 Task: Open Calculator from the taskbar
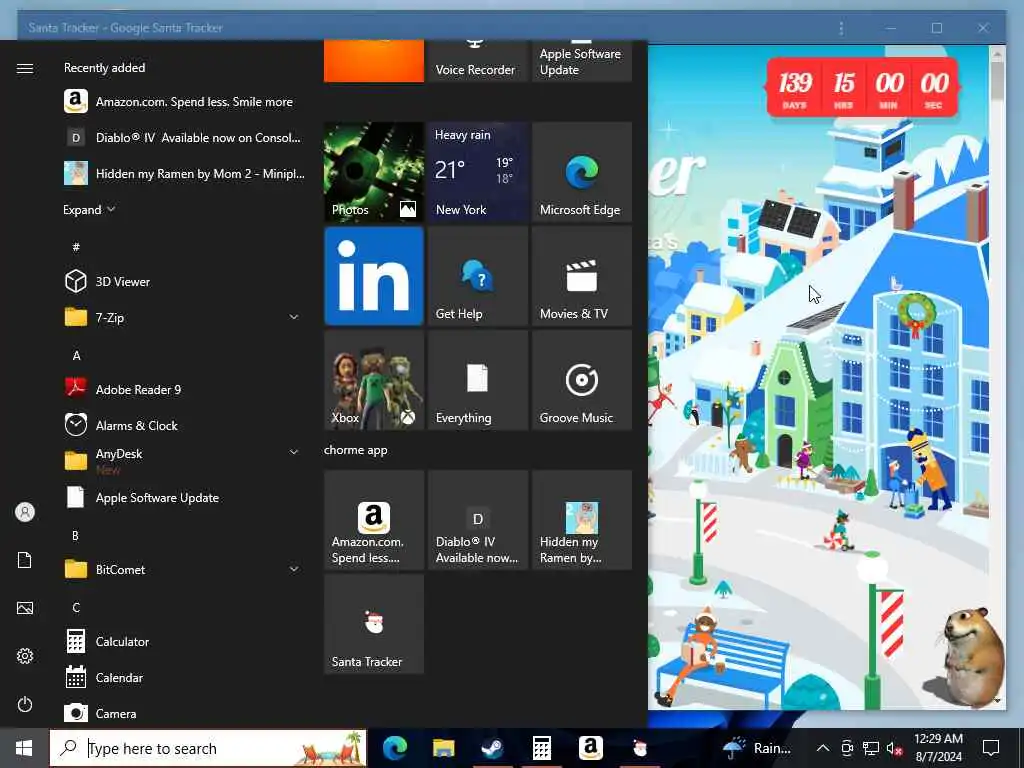[x=541, y=748]
